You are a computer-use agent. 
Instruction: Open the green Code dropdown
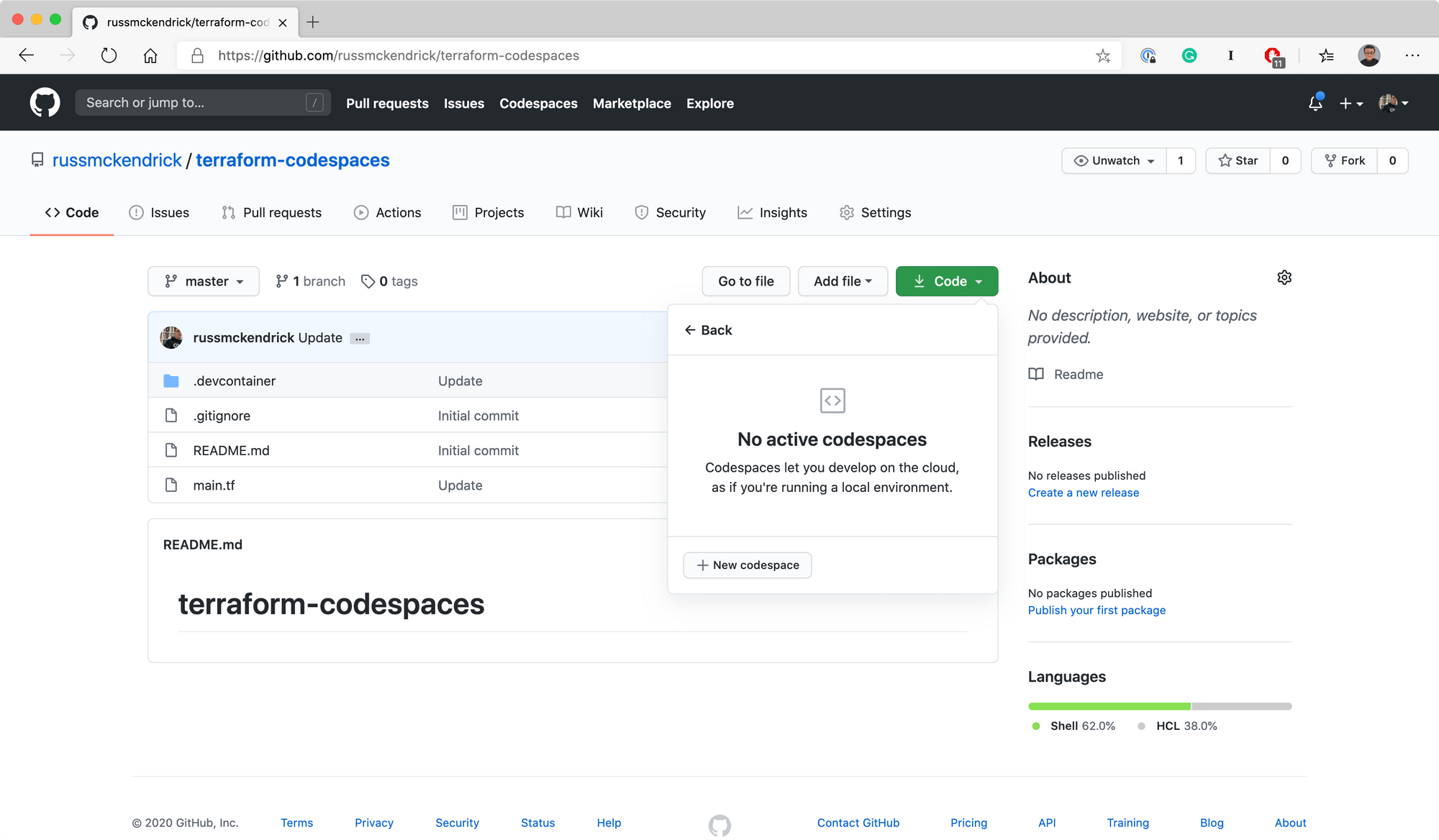point(947,281)
